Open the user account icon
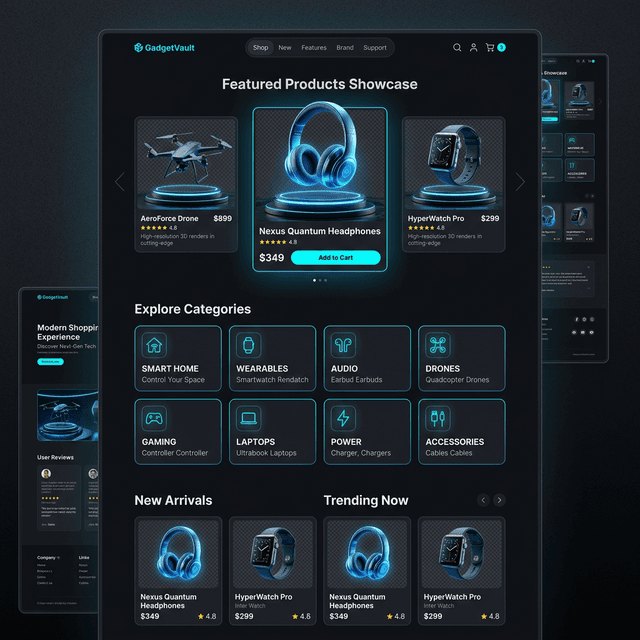The width and height of the screenshot is (640, 640). click(x=473, y=48)
